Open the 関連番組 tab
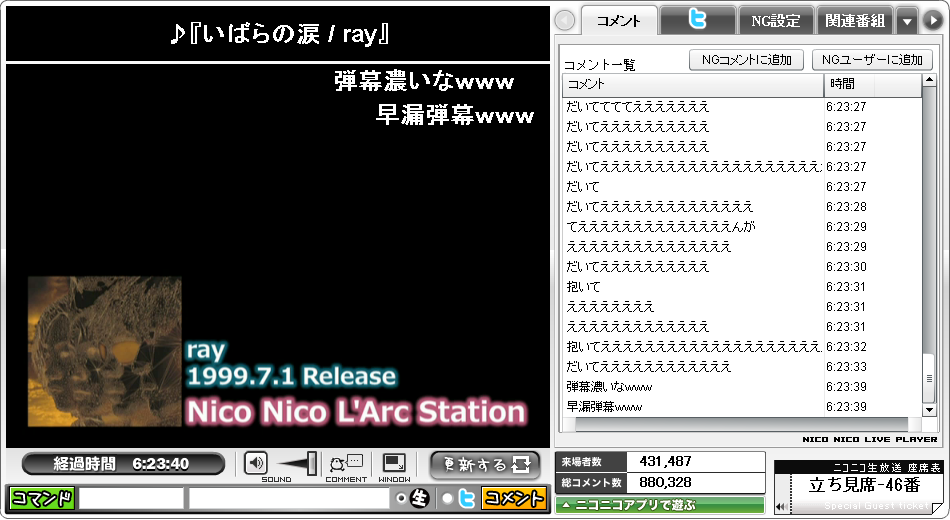Screen dimensions: 950x520 855,21
